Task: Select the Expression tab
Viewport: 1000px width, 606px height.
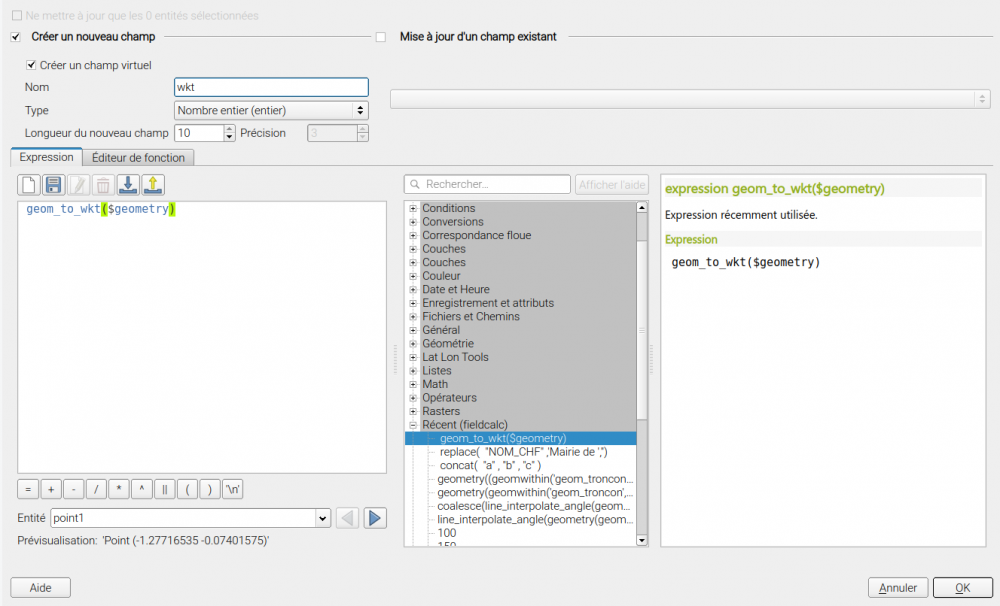Action: [46, 158]
